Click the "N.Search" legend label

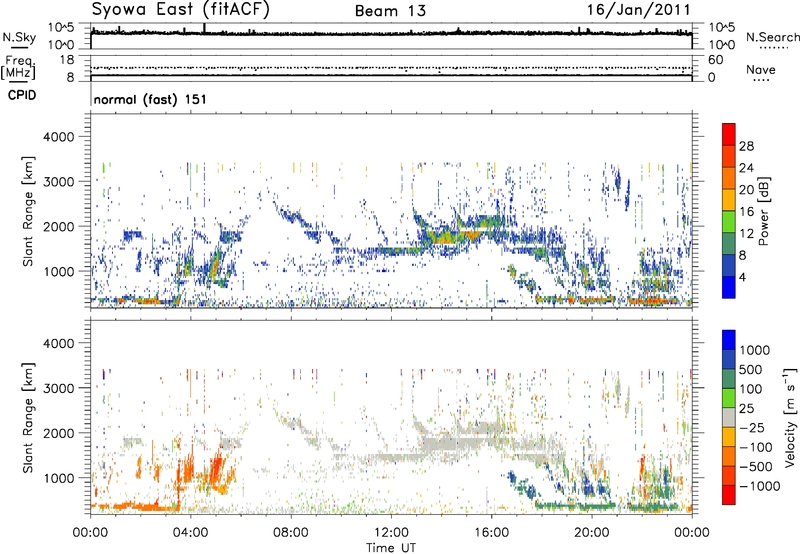pos(772,37)
